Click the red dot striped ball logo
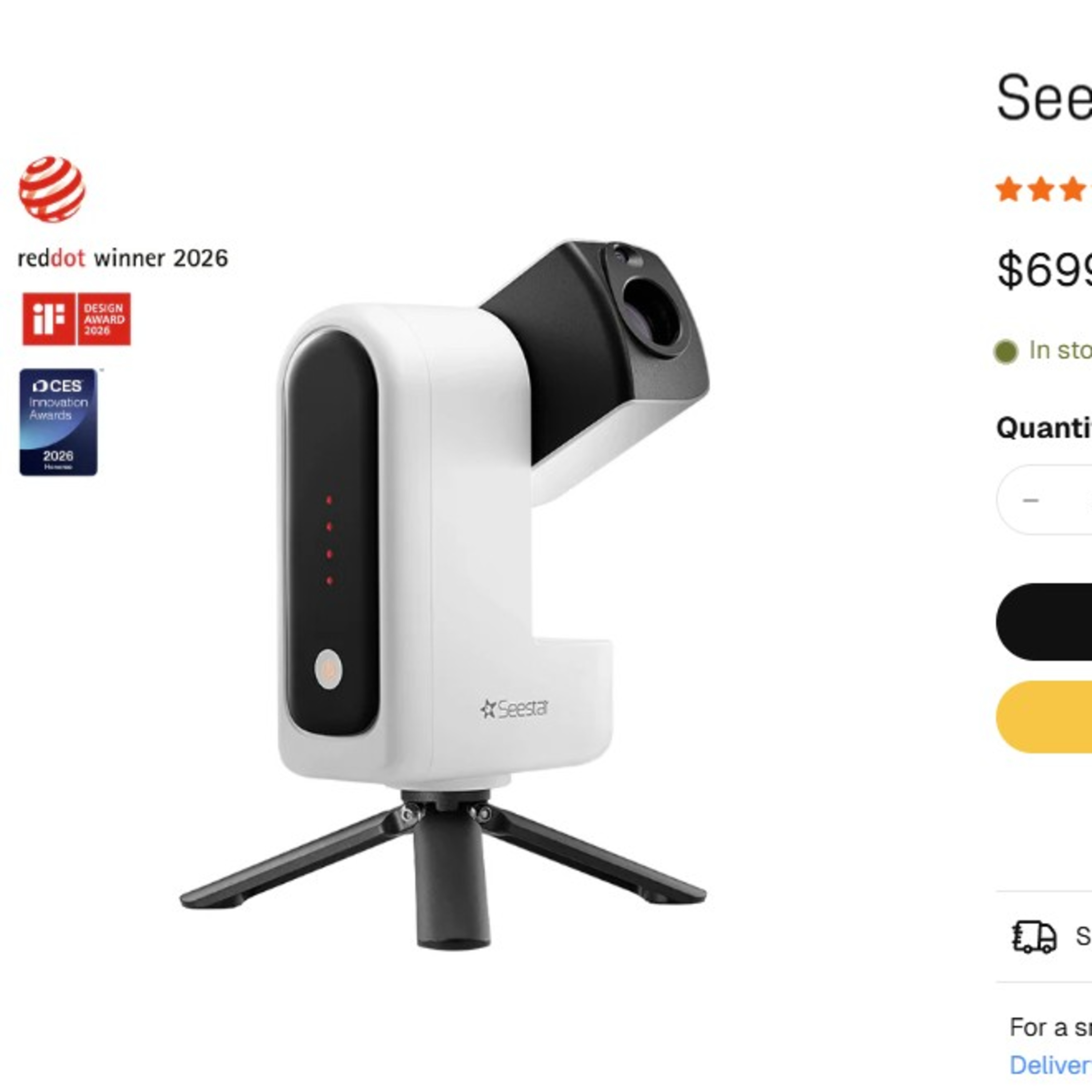The width and height of the screenshot is (1092, 1092). (52, 189)
